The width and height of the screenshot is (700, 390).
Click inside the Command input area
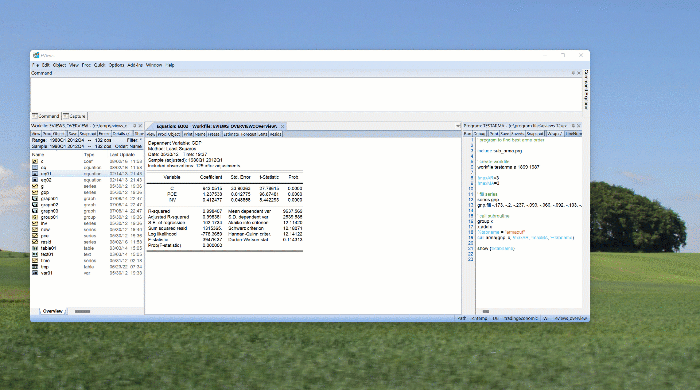tap(306, 94)
